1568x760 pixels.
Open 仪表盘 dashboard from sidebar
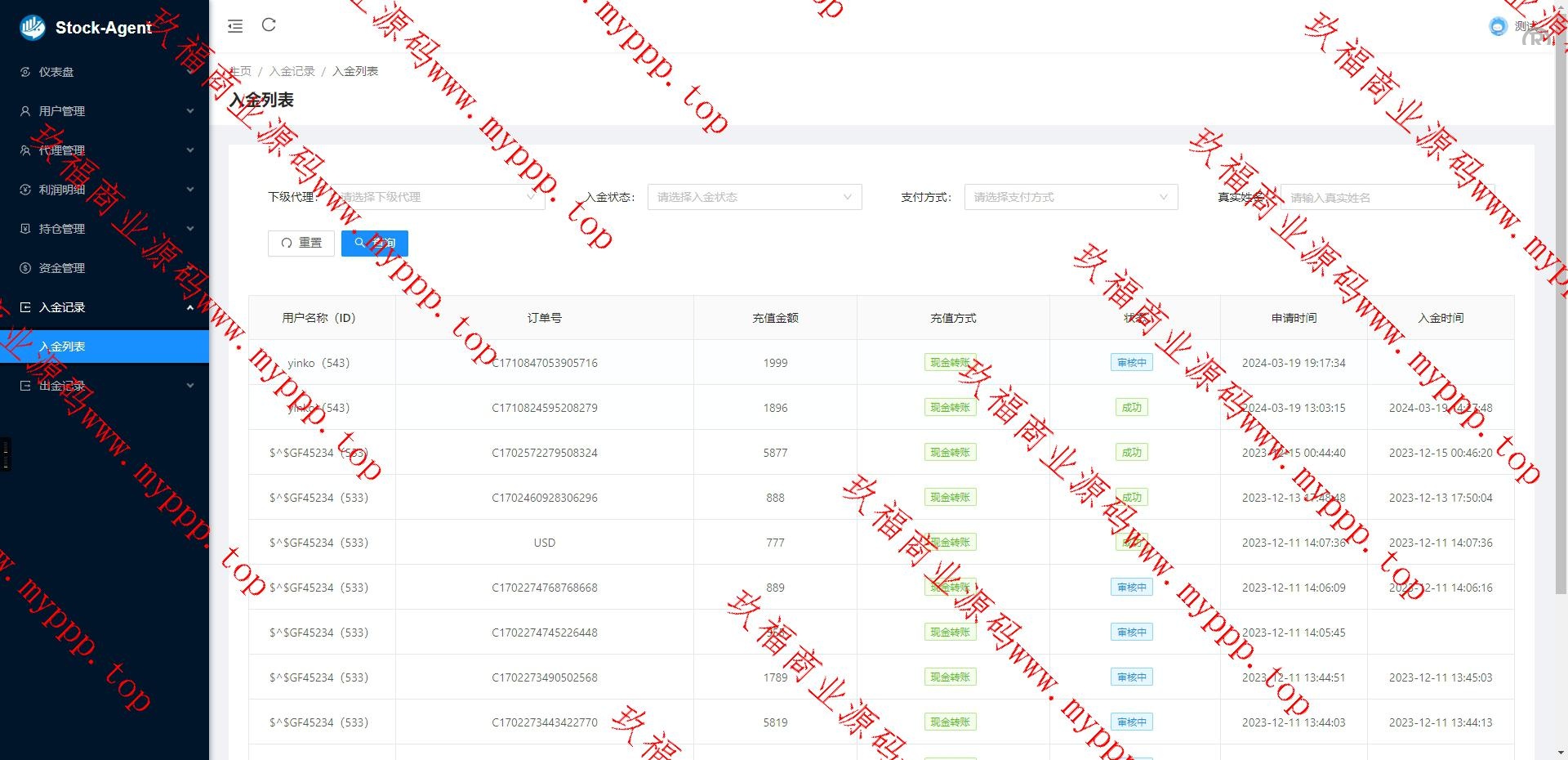(x=56, y=72)
